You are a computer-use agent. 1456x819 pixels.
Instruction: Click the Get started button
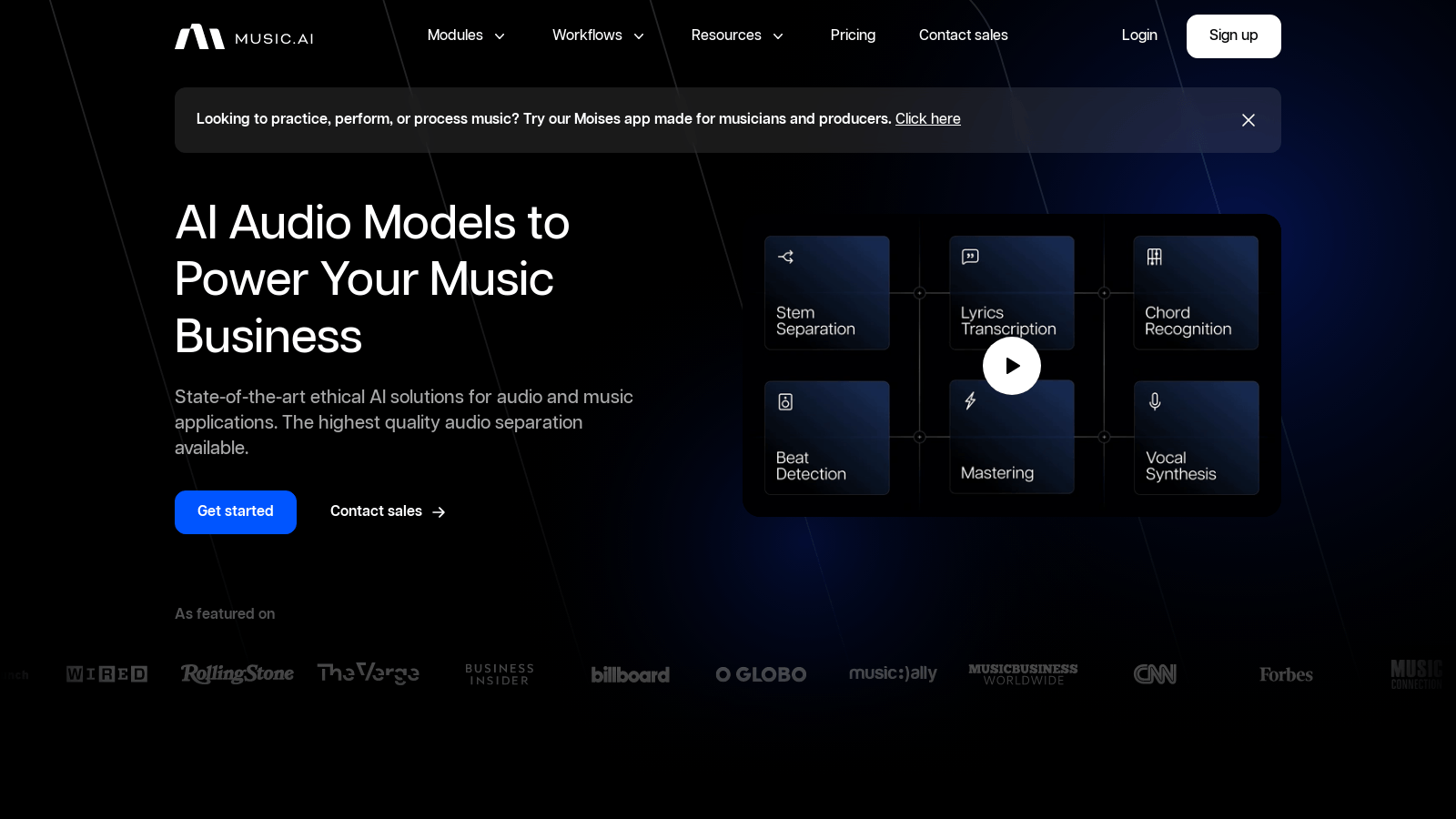(x=236, y=512)
